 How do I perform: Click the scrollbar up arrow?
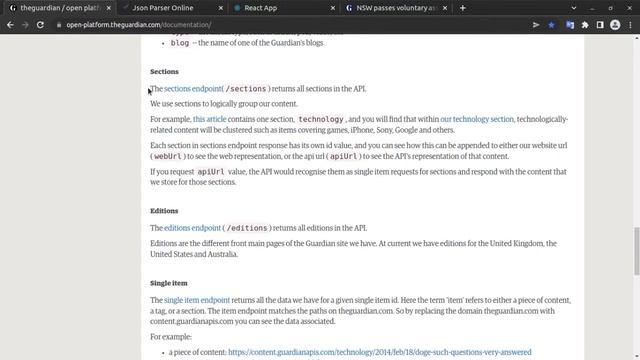pyautogui.click(x=636, y=38)
